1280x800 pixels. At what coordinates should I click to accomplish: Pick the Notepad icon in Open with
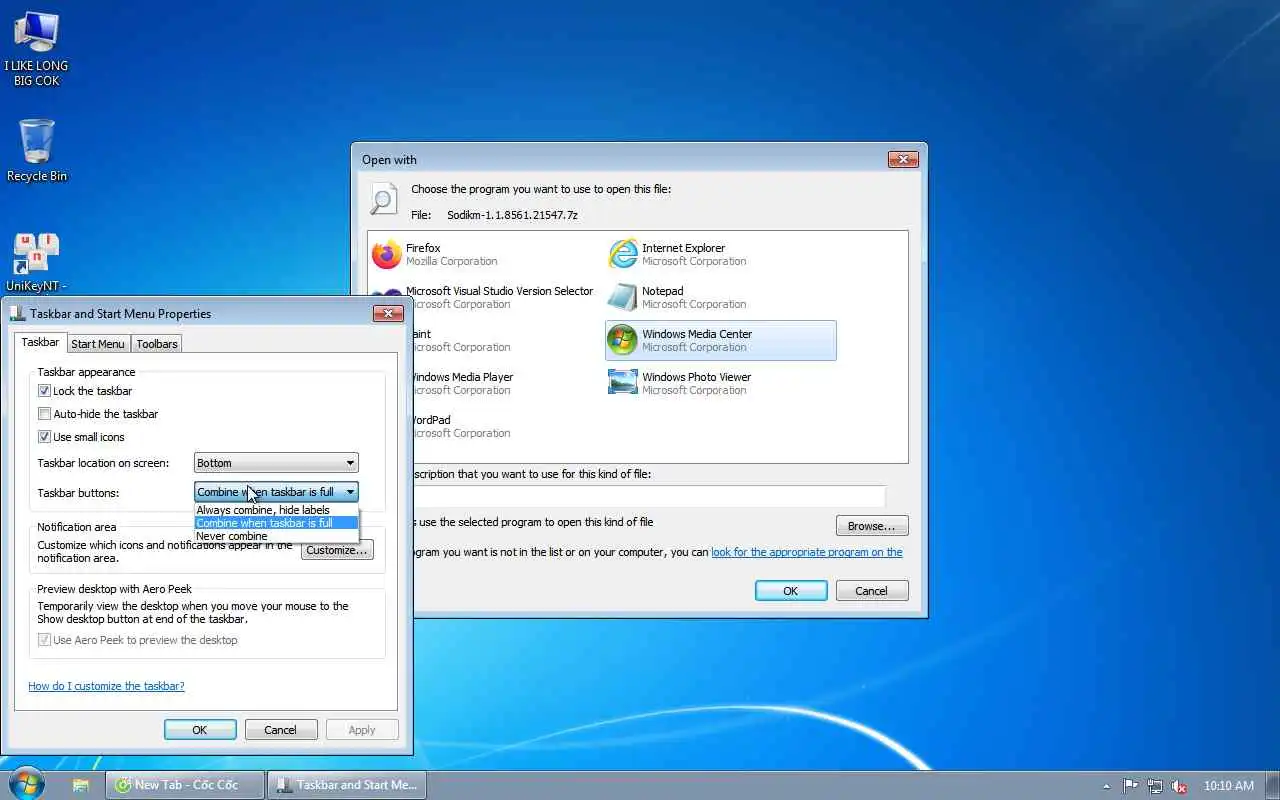(623, 297)
